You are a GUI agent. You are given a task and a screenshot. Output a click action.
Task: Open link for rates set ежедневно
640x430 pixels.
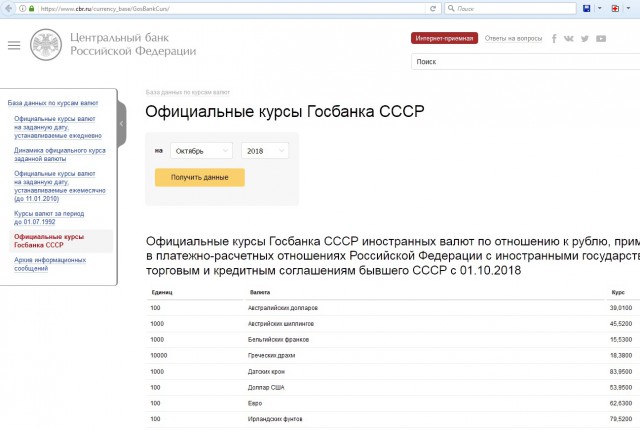pyautogui.click(x=58, y=127)
